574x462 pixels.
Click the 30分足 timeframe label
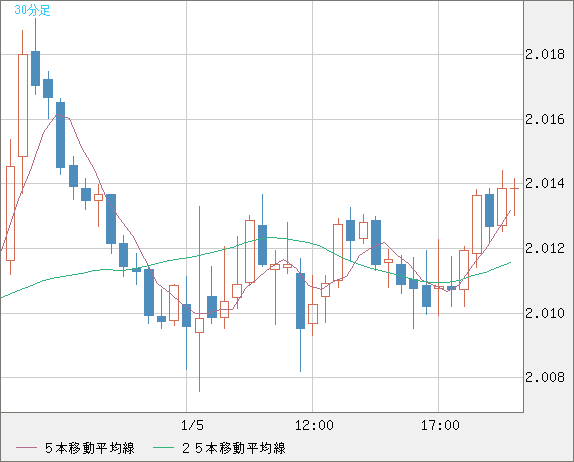(32, 10)
